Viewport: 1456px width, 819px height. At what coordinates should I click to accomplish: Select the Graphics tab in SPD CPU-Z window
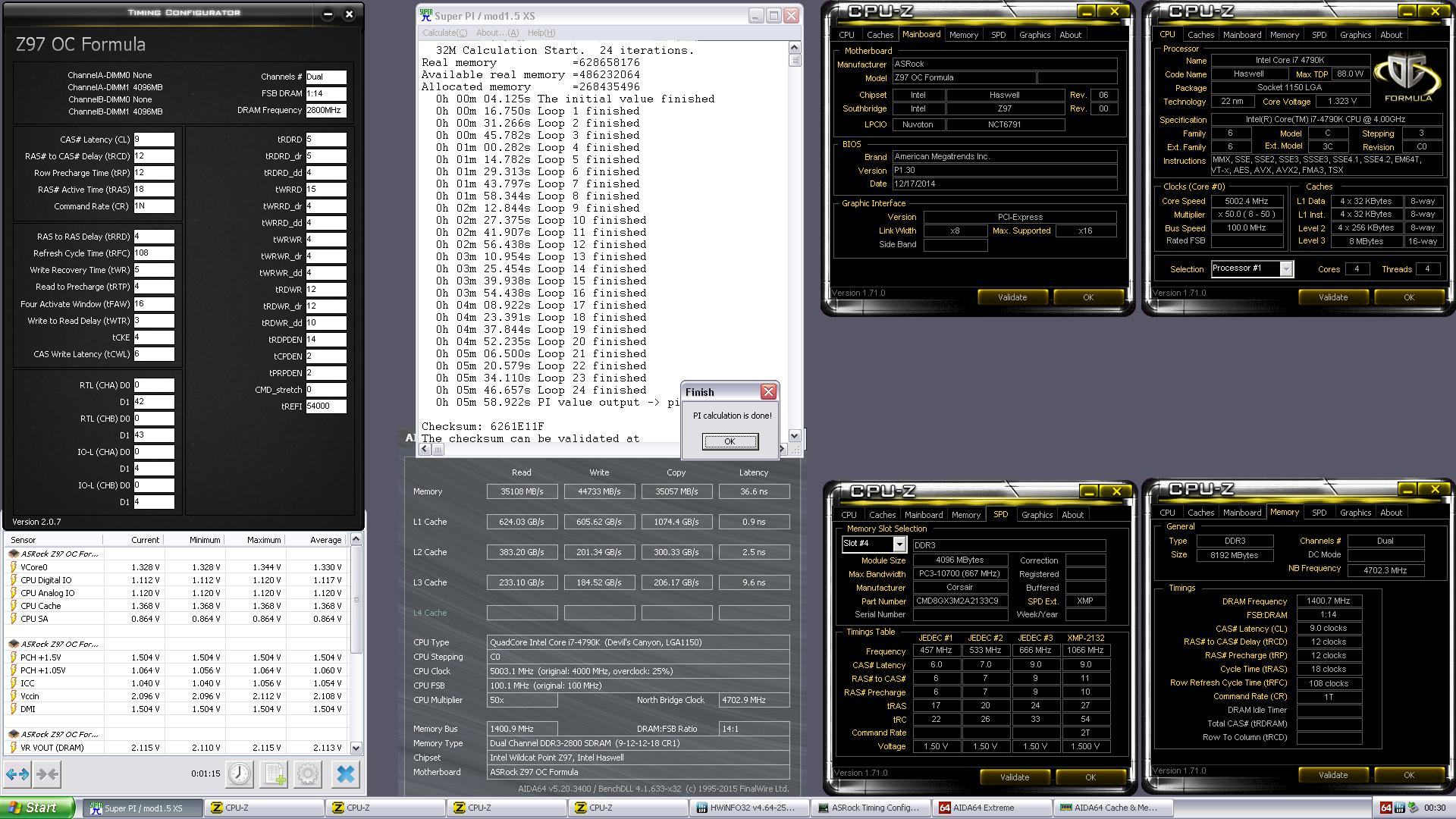1037,515
